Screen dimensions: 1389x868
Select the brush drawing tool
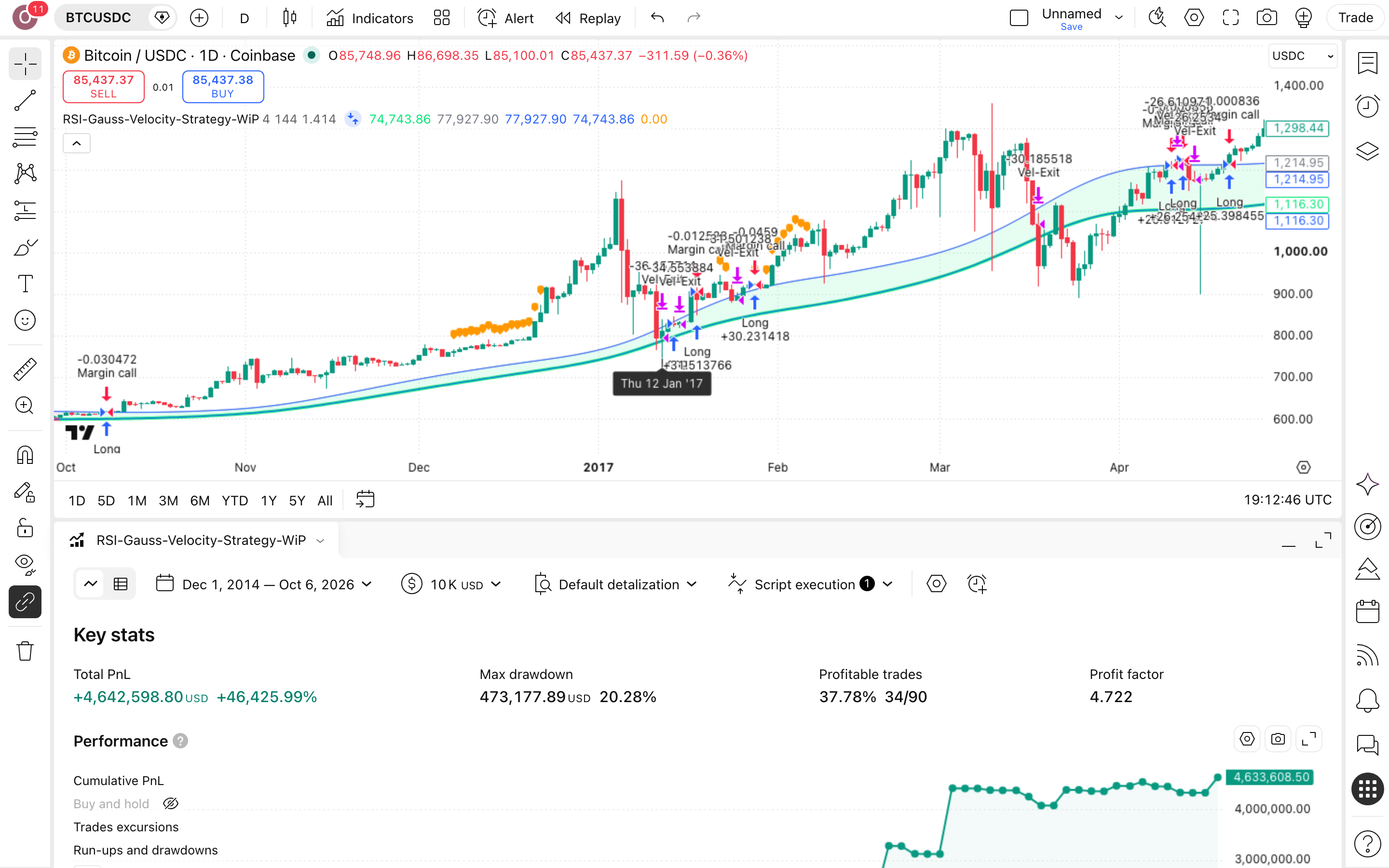(x=25, y=247)
